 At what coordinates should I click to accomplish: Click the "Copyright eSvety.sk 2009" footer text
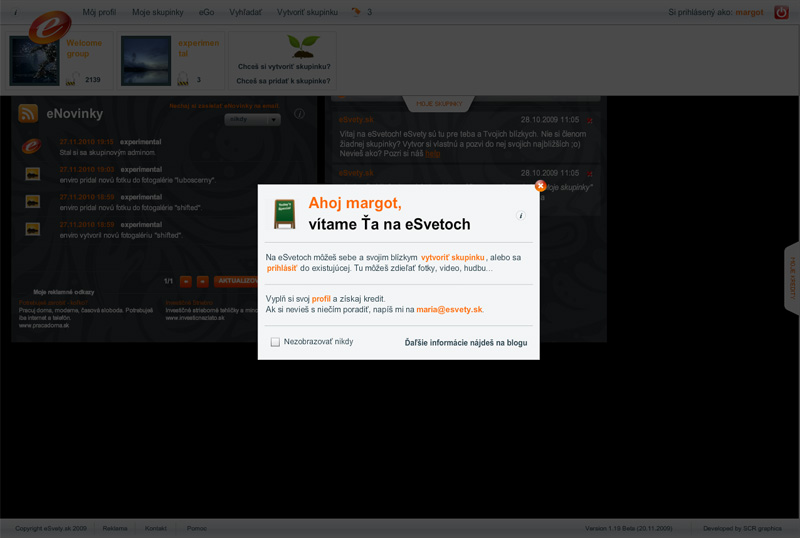[x=51, y=528]
